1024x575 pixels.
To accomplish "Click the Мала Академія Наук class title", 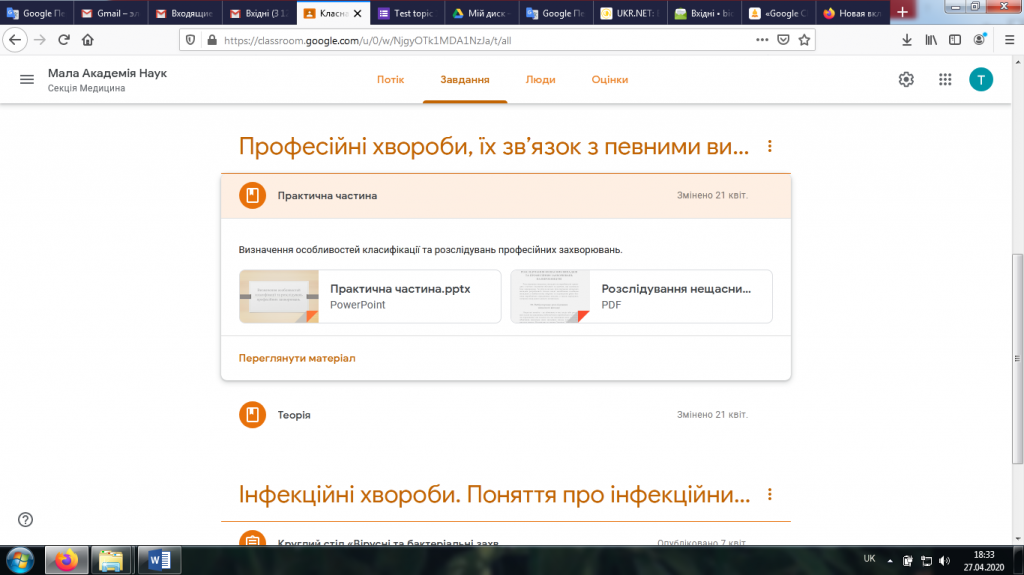I will click(x=107, y=73).
